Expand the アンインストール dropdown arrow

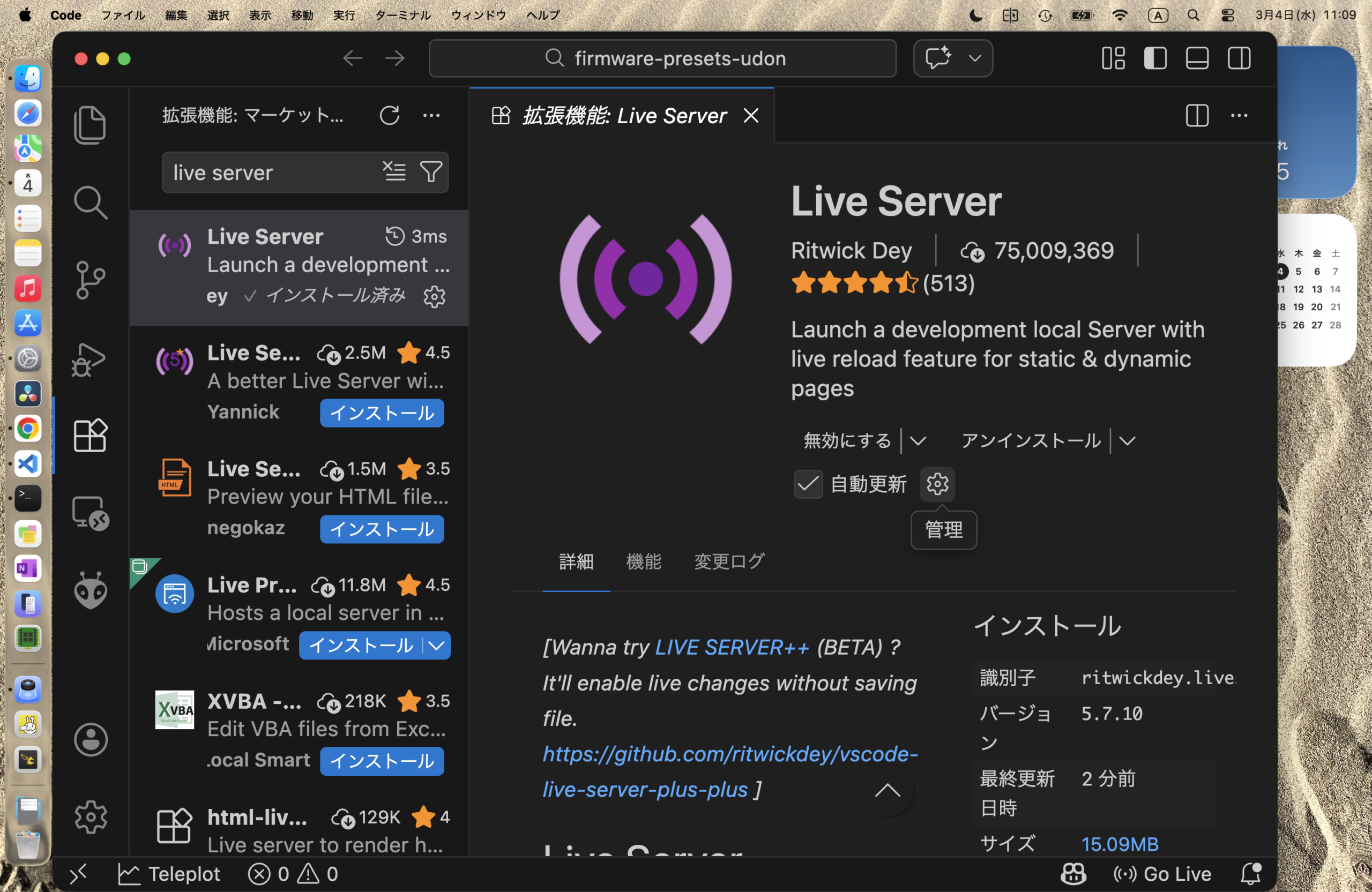click(1127, 441)
